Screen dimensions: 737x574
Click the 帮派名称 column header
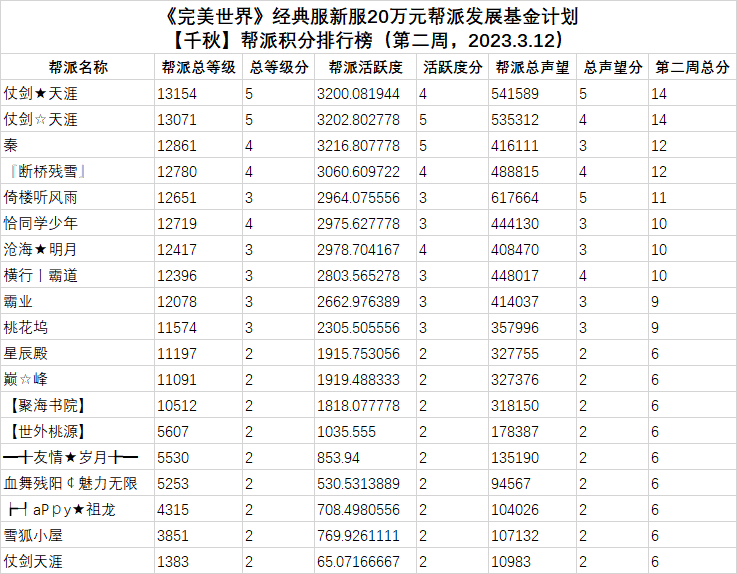coord(78,67)
